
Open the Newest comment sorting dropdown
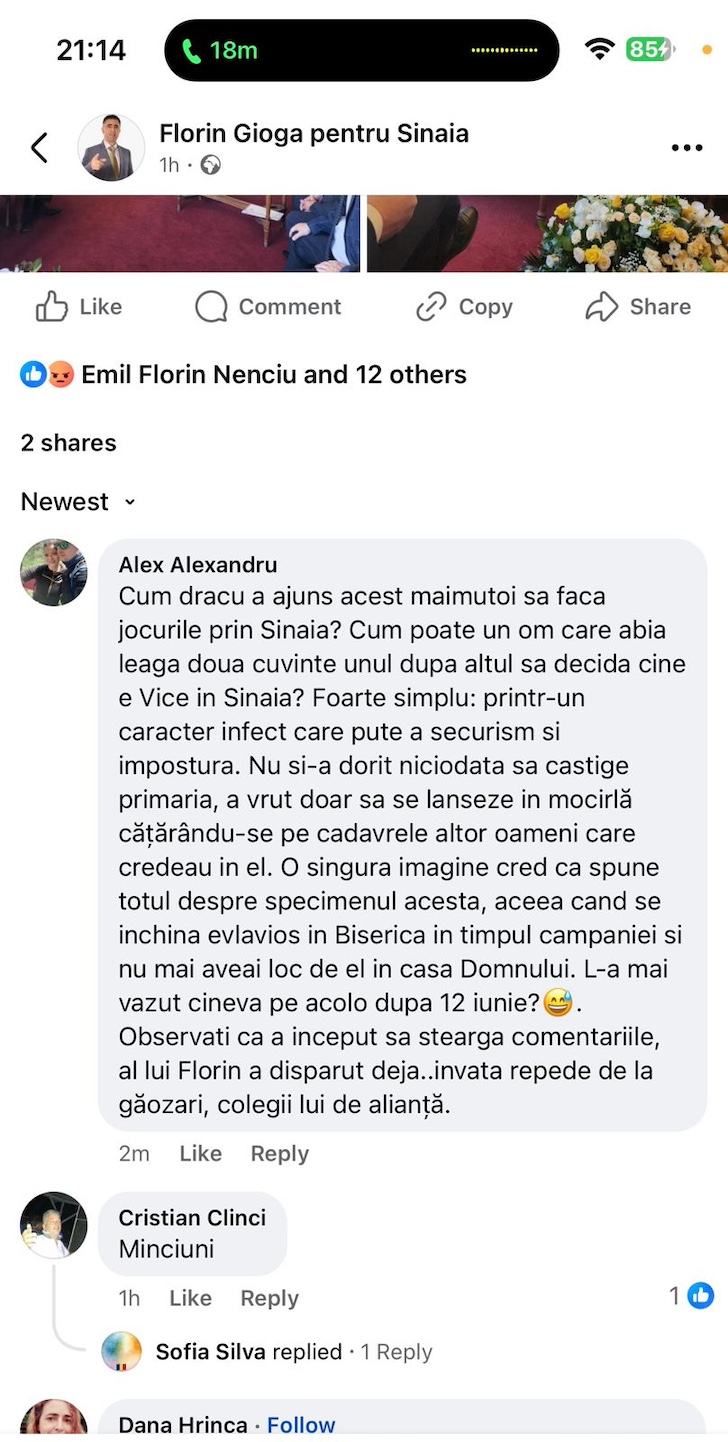pyautogui.click(x=79, y=501)
